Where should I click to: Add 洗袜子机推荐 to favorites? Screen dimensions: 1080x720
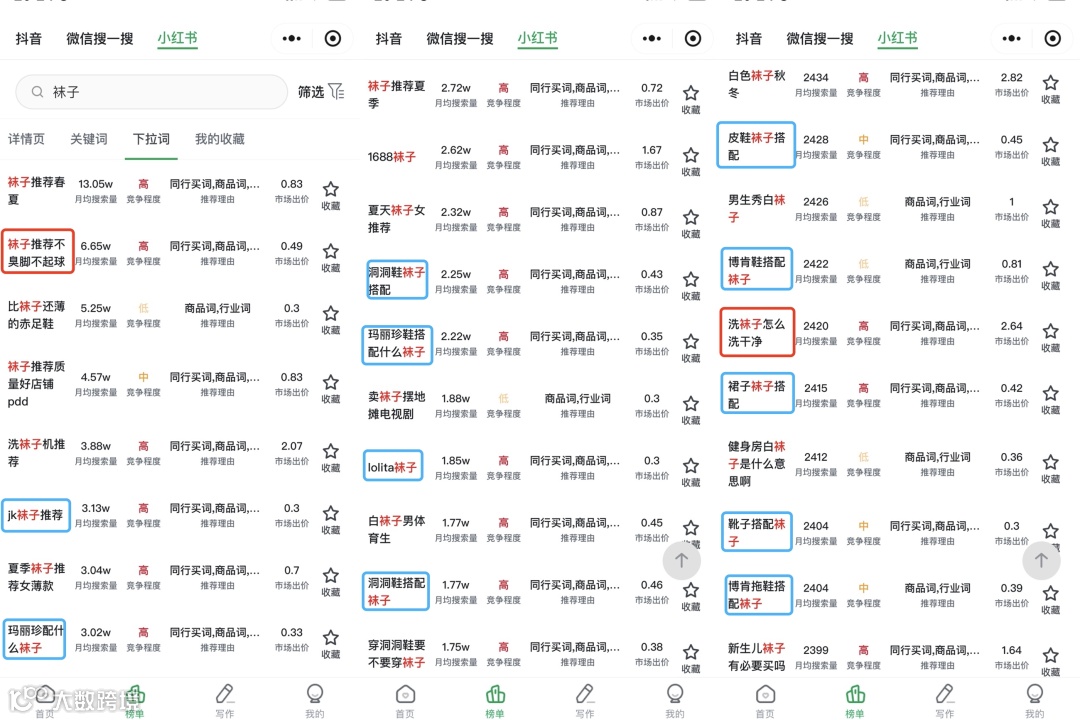pos(331,451)
